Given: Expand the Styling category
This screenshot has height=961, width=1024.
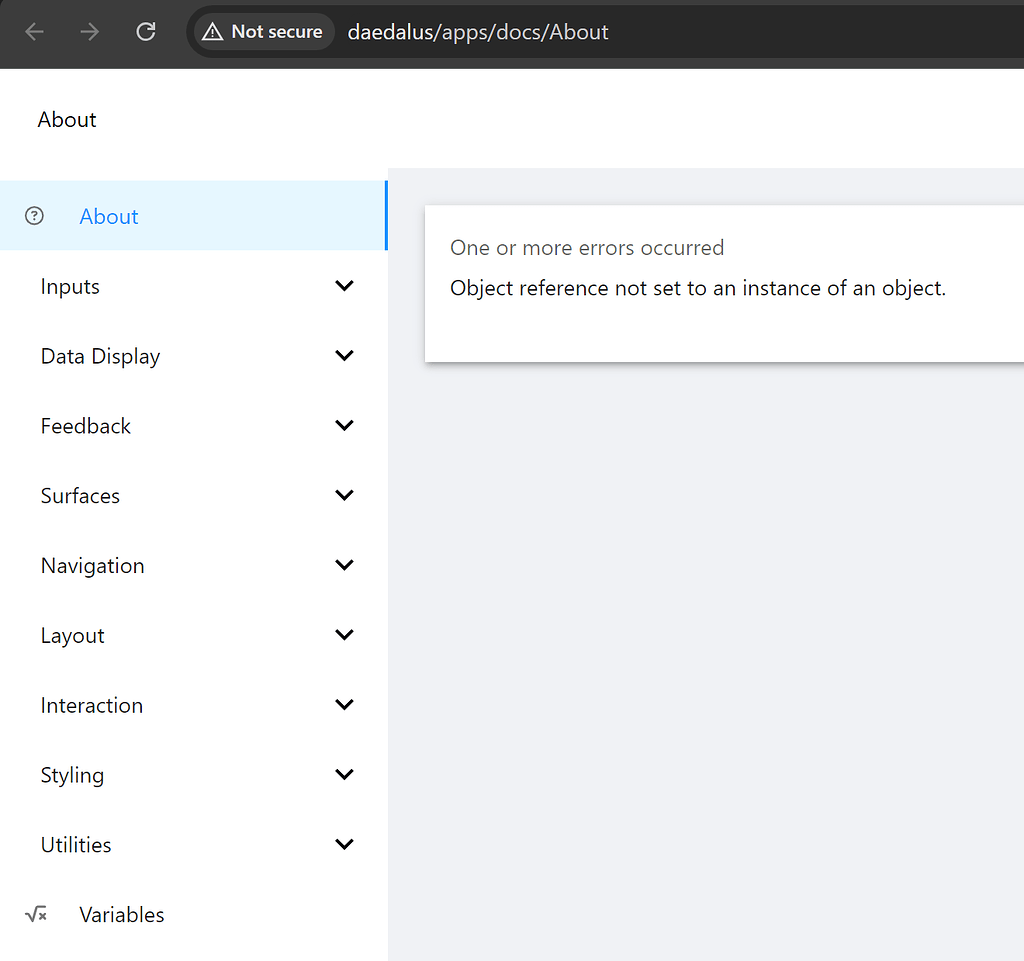Looking at the screenshot, I should point(344,774).
